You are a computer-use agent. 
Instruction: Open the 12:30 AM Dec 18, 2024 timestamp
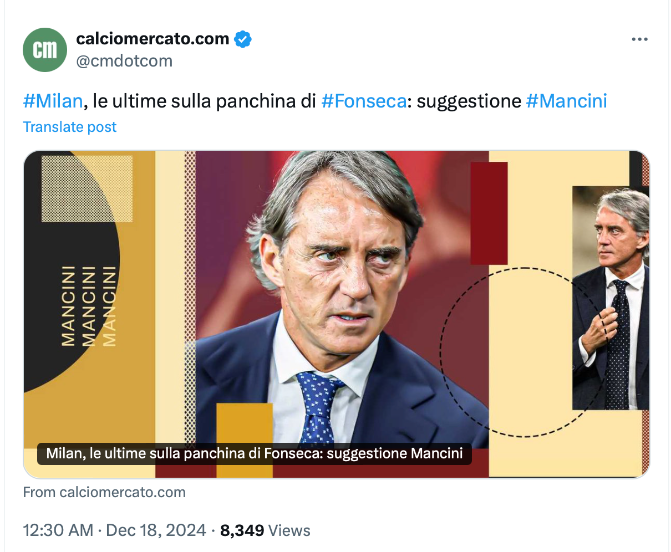115,531
